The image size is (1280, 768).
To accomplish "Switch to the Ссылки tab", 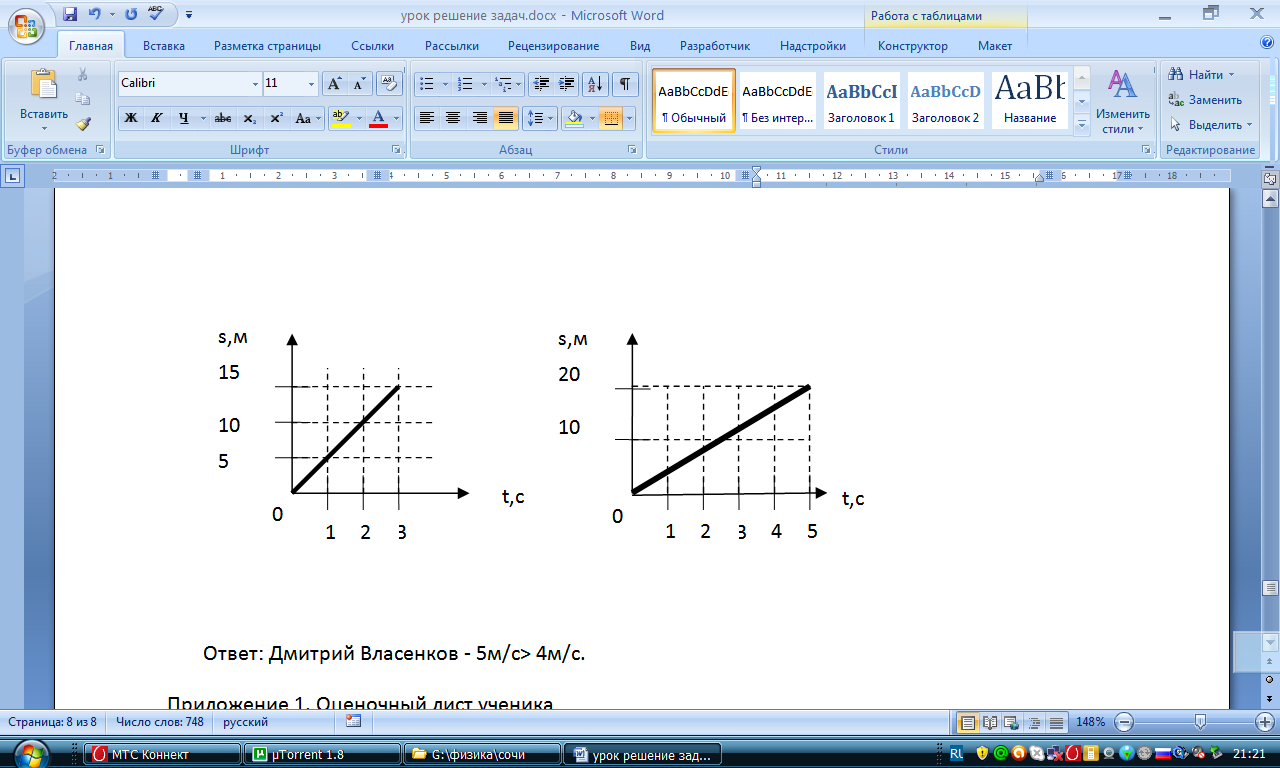I will (x=372, y=46).
